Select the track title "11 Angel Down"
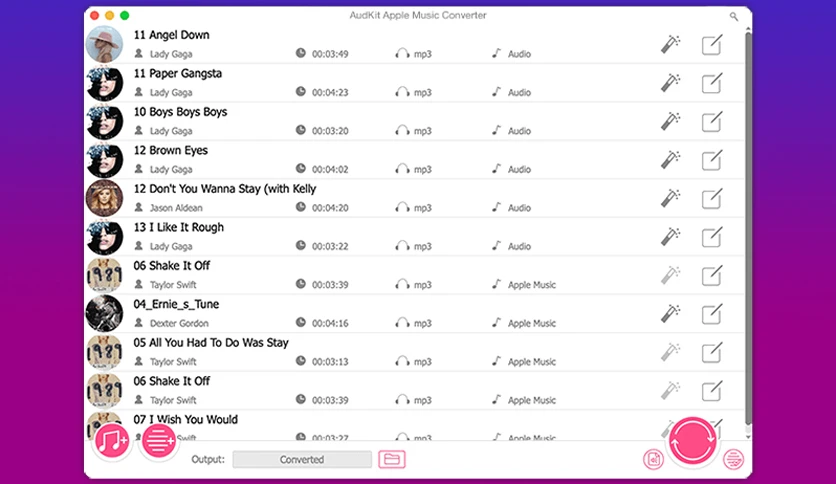This screenshot has height=484, width=836. click(x=171, y=35)
